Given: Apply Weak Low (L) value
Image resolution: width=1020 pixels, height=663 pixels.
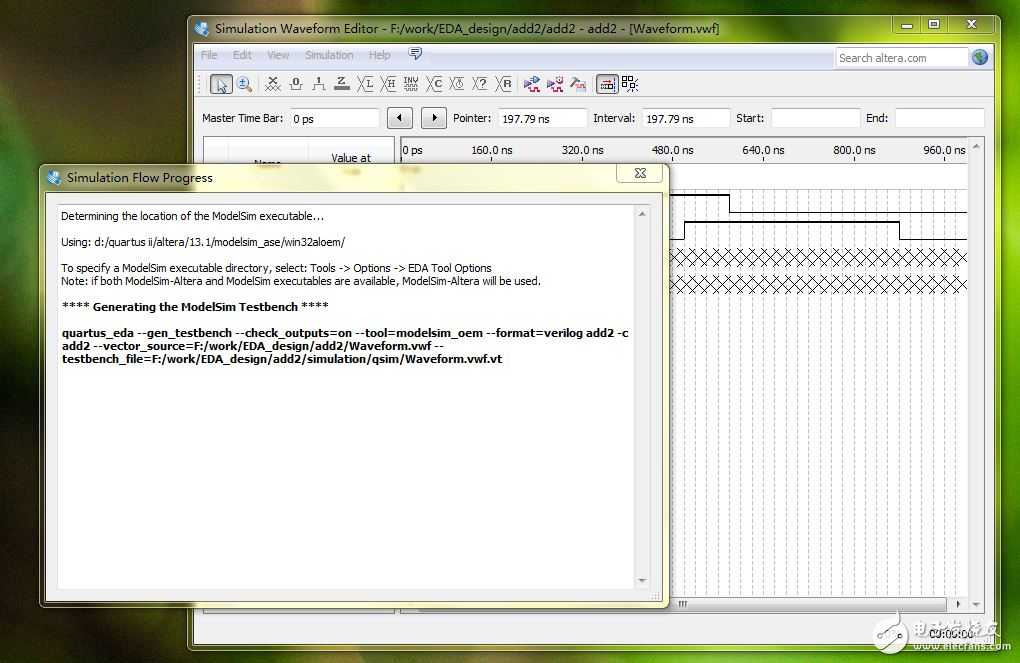Looking at the screenshot, I should (x=365, y=84).
